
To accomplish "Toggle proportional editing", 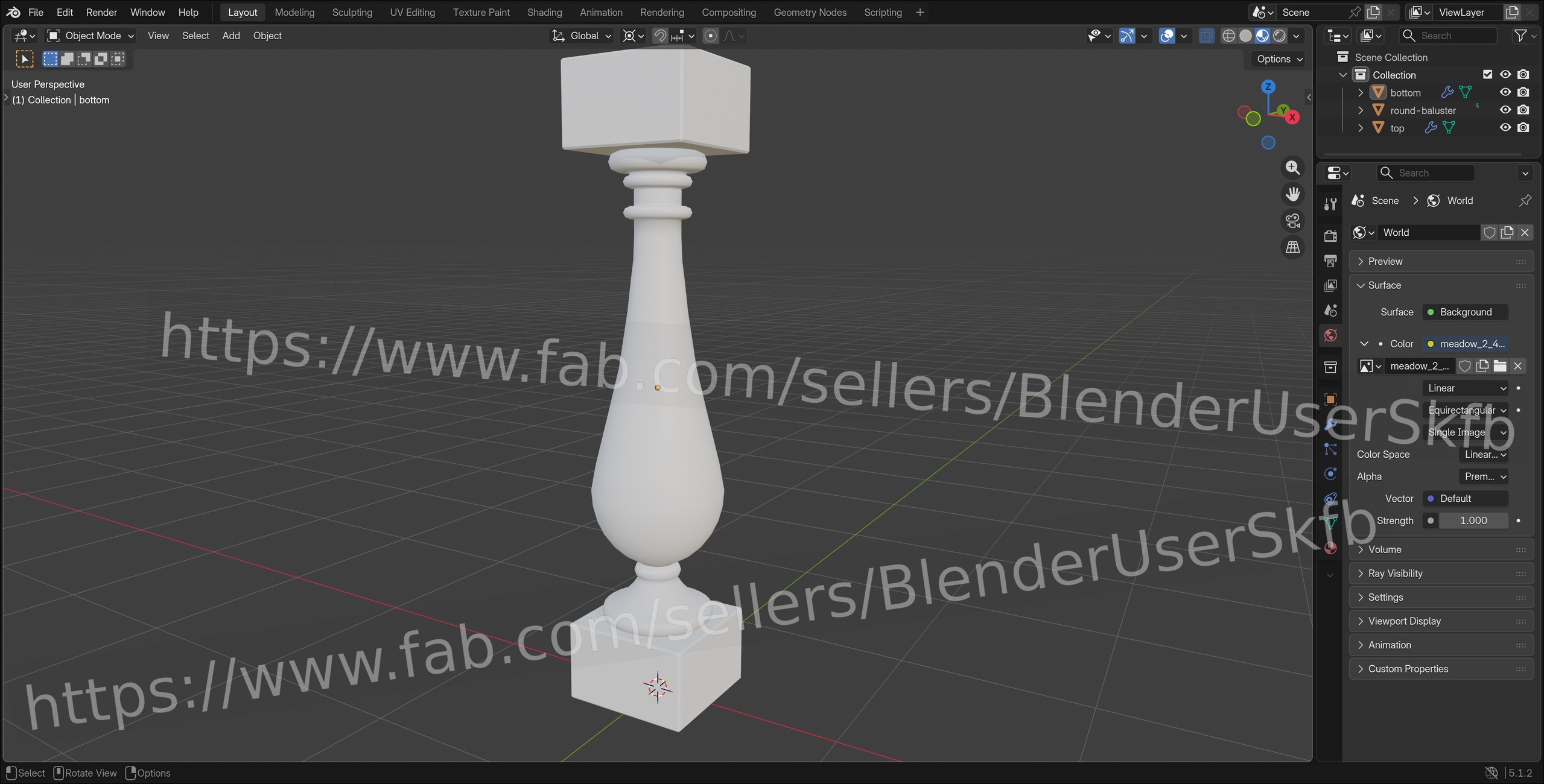I will tap(711, 36).
